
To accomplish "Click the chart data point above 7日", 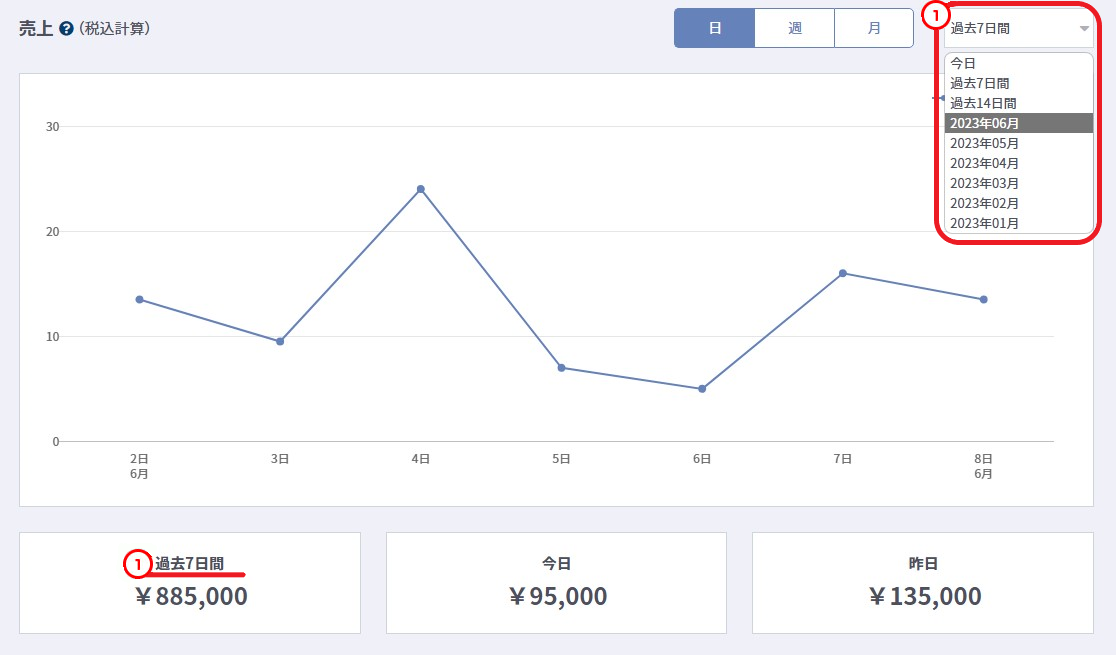I will pos(843,273).
